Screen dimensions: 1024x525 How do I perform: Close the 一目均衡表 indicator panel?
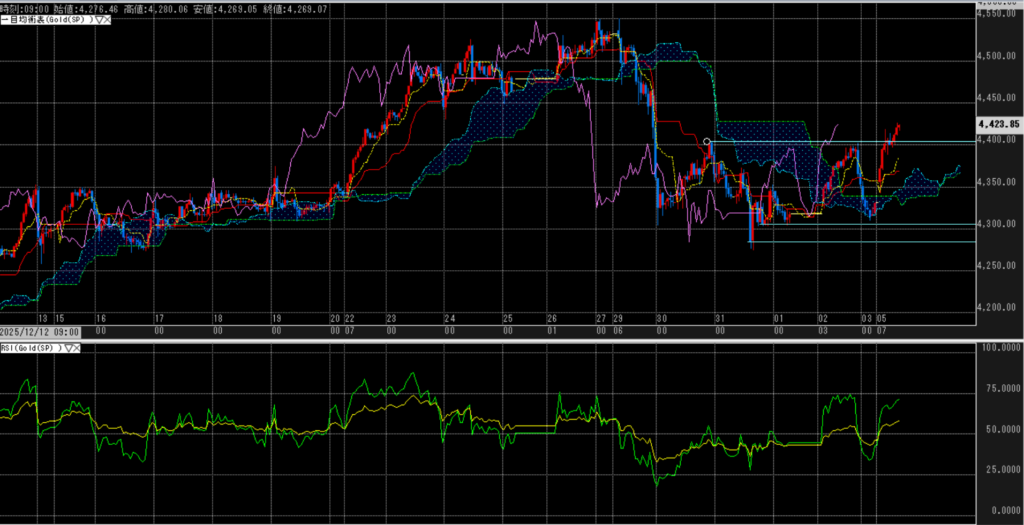click(105, 19)
